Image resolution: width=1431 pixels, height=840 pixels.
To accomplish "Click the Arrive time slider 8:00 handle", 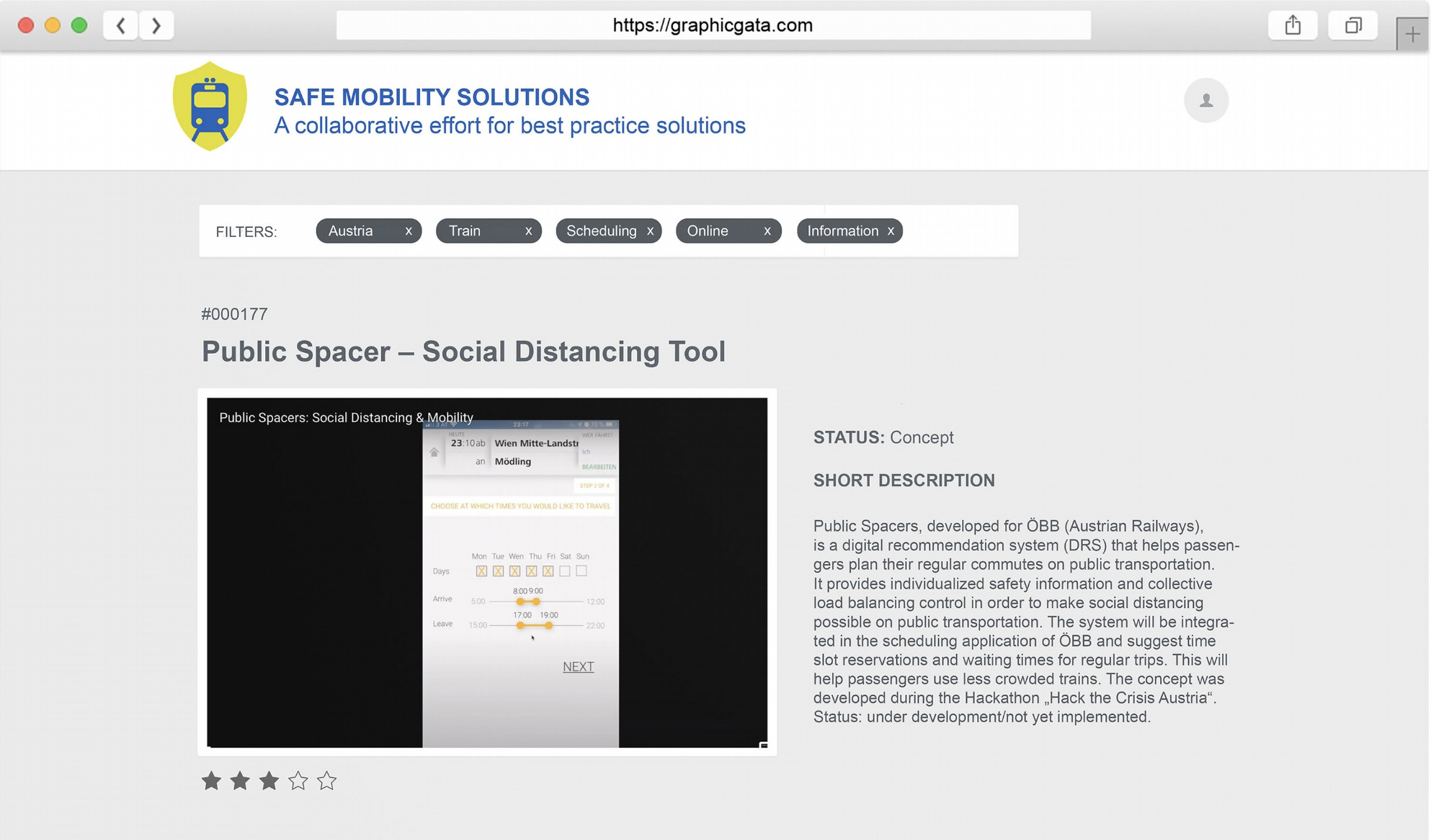I will click(520, 602).
